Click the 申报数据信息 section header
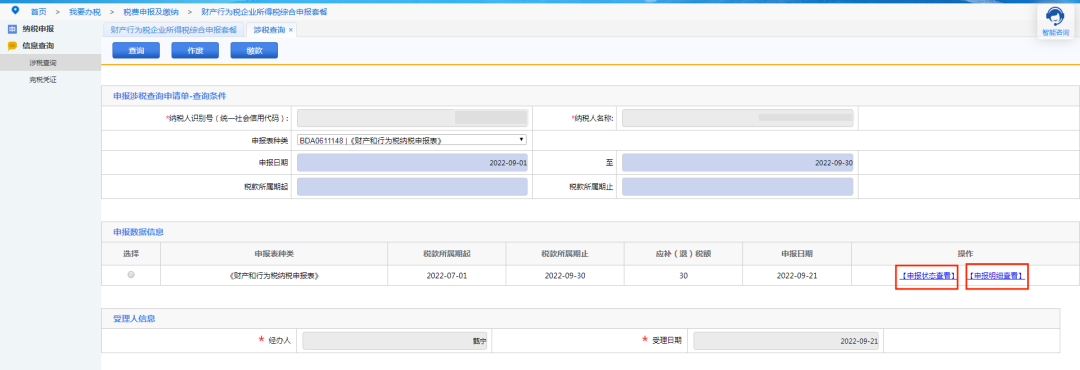The height and width of the screenshot is (370, 1080). 138,232
